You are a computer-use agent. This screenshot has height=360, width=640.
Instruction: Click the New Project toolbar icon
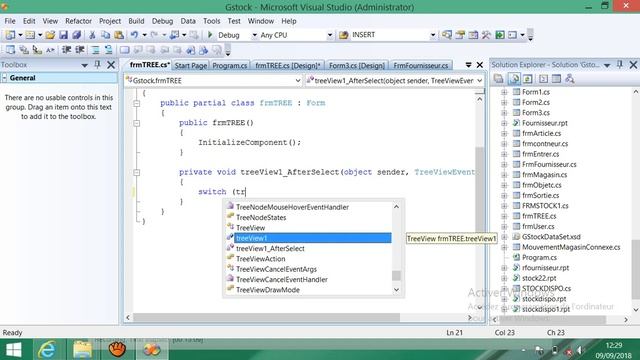(x=10, y=35)
